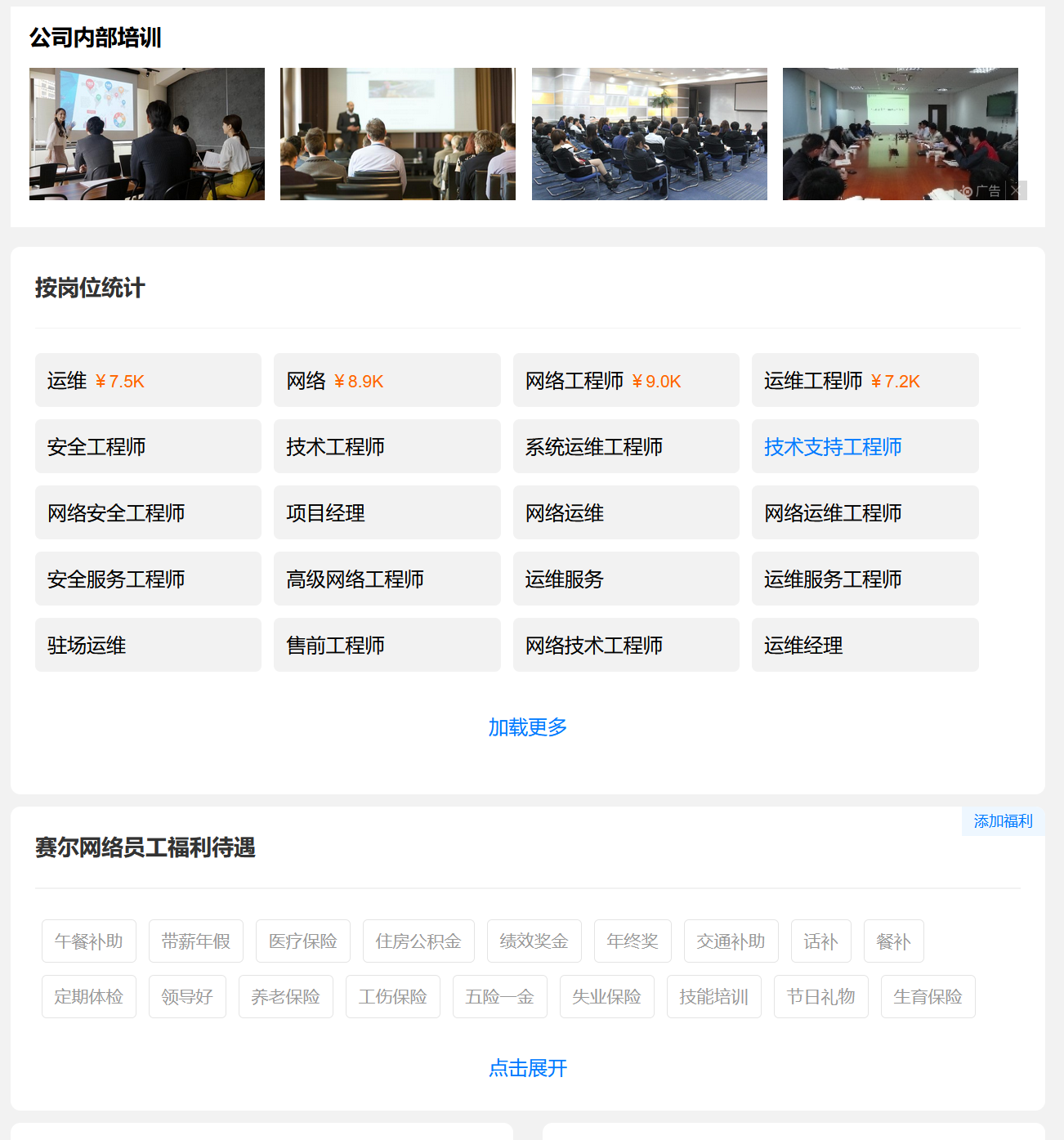Click the 午餐补助 benefit tag
Screen dimensions: 1064x1140
pos(89,941)
